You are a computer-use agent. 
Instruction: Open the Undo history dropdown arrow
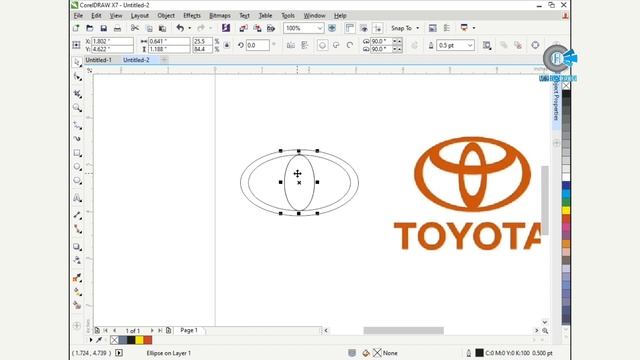coord(189,28)
